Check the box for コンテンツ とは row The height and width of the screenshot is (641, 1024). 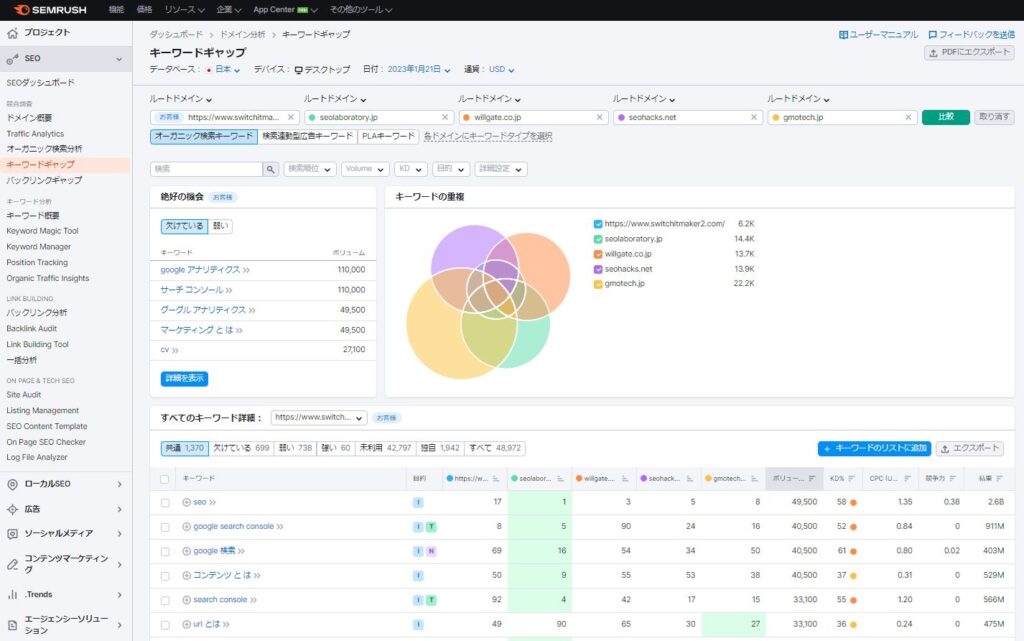coord(165,576)
